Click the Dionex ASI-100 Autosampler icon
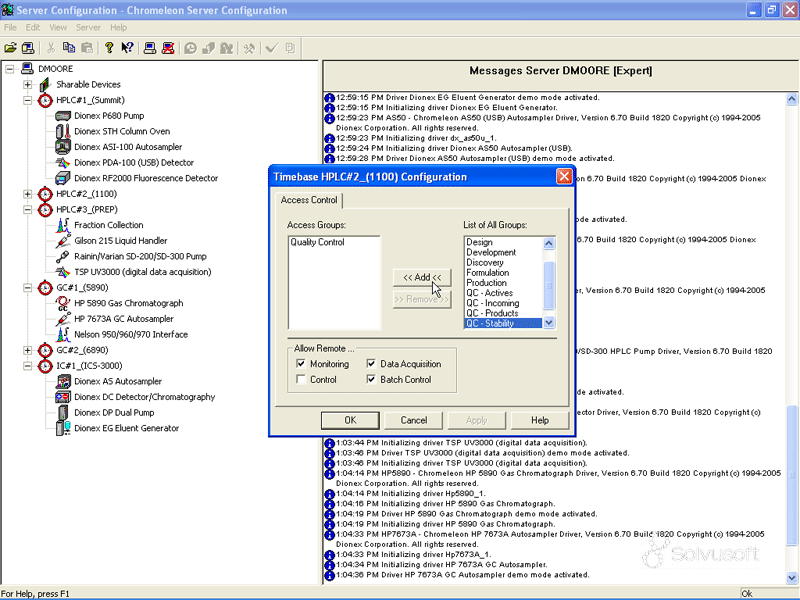Viewport: 800px width, 600px height. click(x=63, y=147)
